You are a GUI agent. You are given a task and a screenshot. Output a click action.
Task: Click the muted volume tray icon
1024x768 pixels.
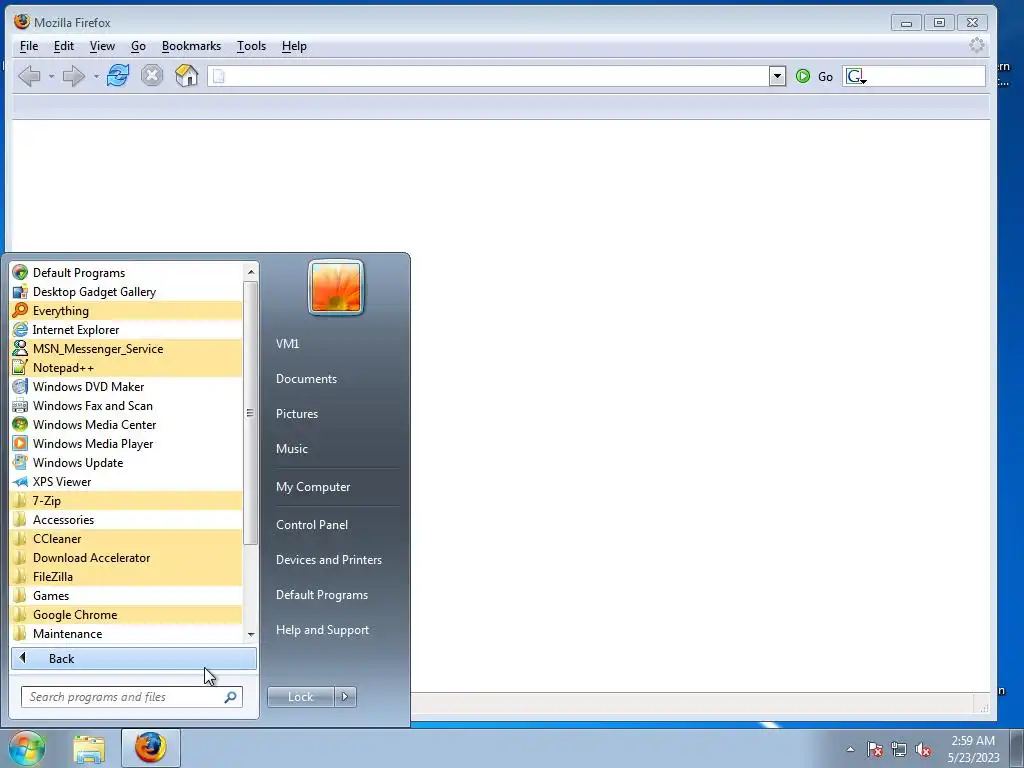(923, 750)
